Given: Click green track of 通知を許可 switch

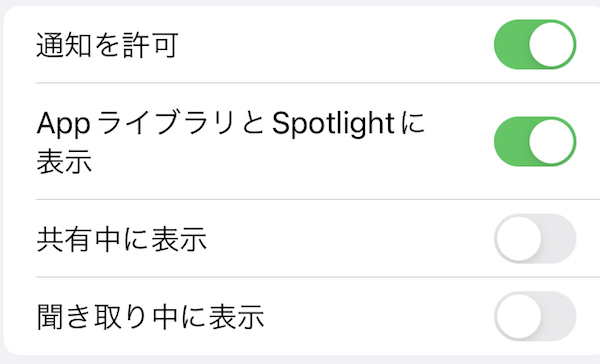Looking at the screenshot, I should [x=511, y=44].
